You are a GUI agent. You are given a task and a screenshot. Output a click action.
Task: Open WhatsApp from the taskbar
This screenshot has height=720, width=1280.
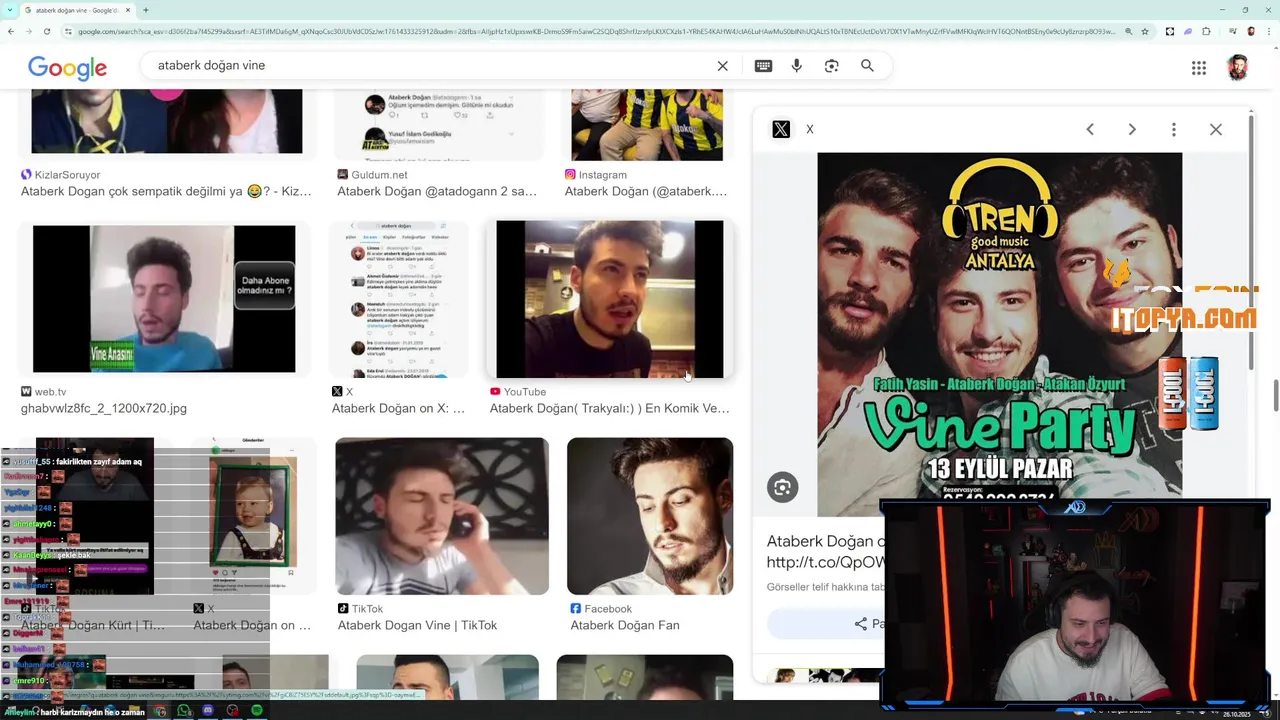184,711
